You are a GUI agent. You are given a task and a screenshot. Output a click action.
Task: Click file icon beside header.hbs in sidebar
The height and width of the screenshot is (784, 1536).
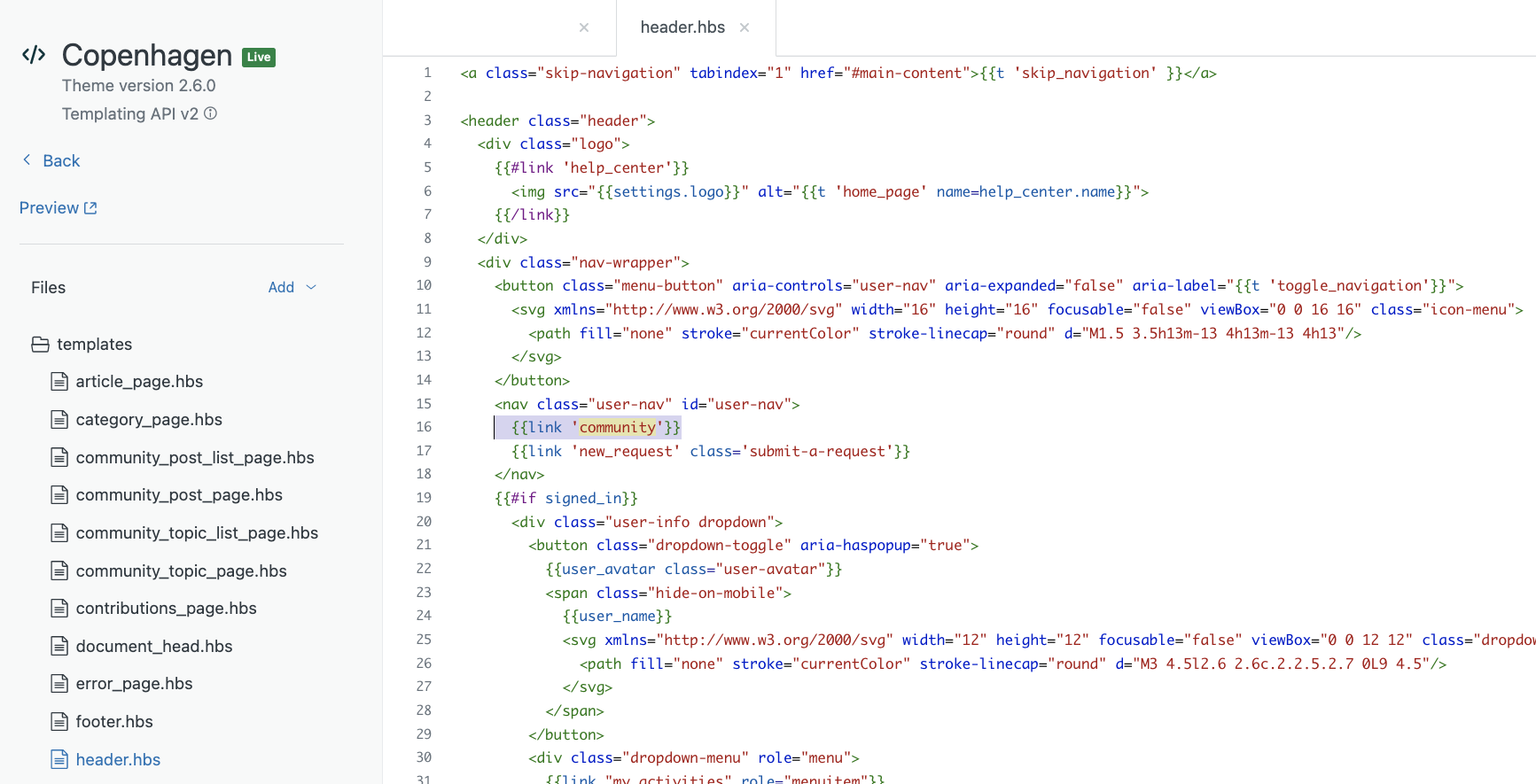pyautogui.click(x=59, y=759)
